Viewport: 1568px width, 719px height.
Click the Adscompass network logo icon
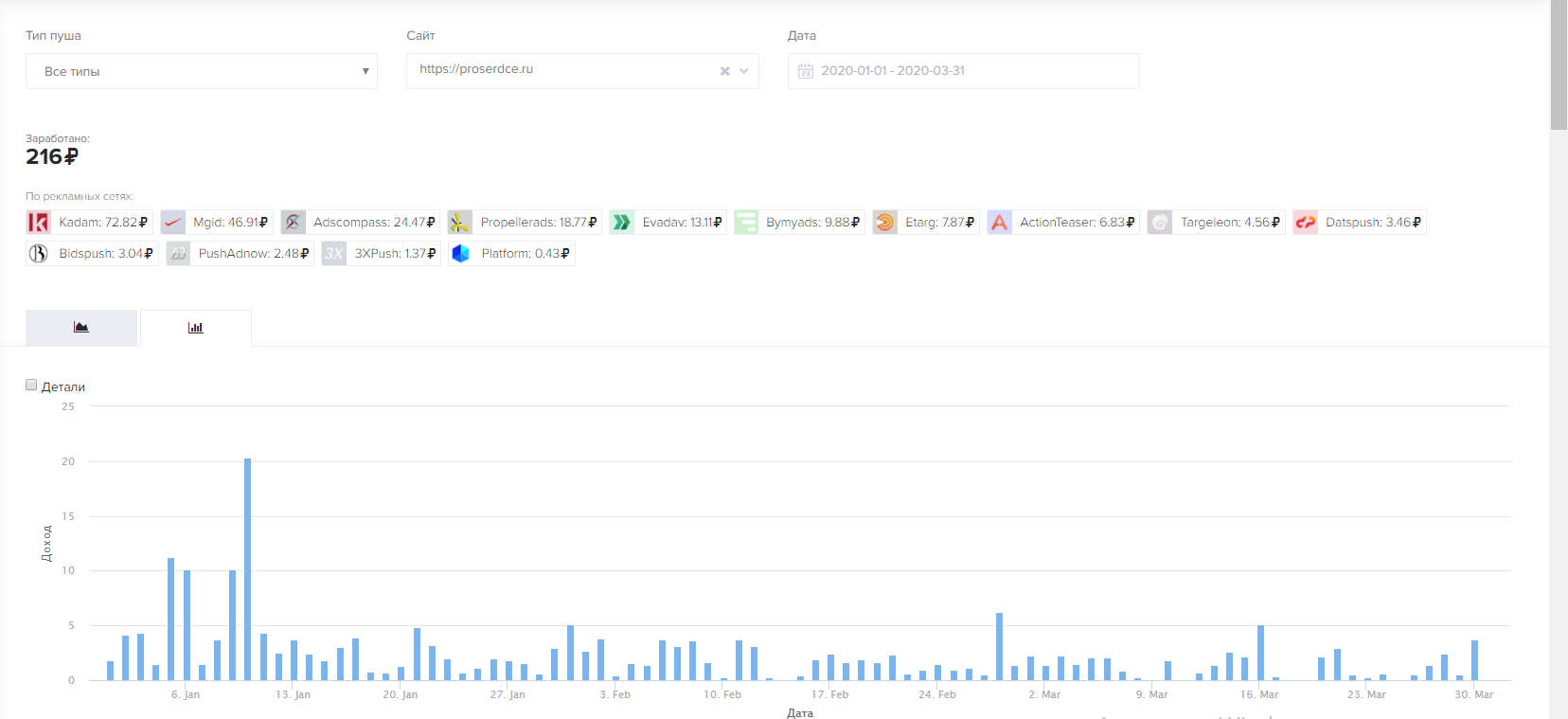pos(293,223)
